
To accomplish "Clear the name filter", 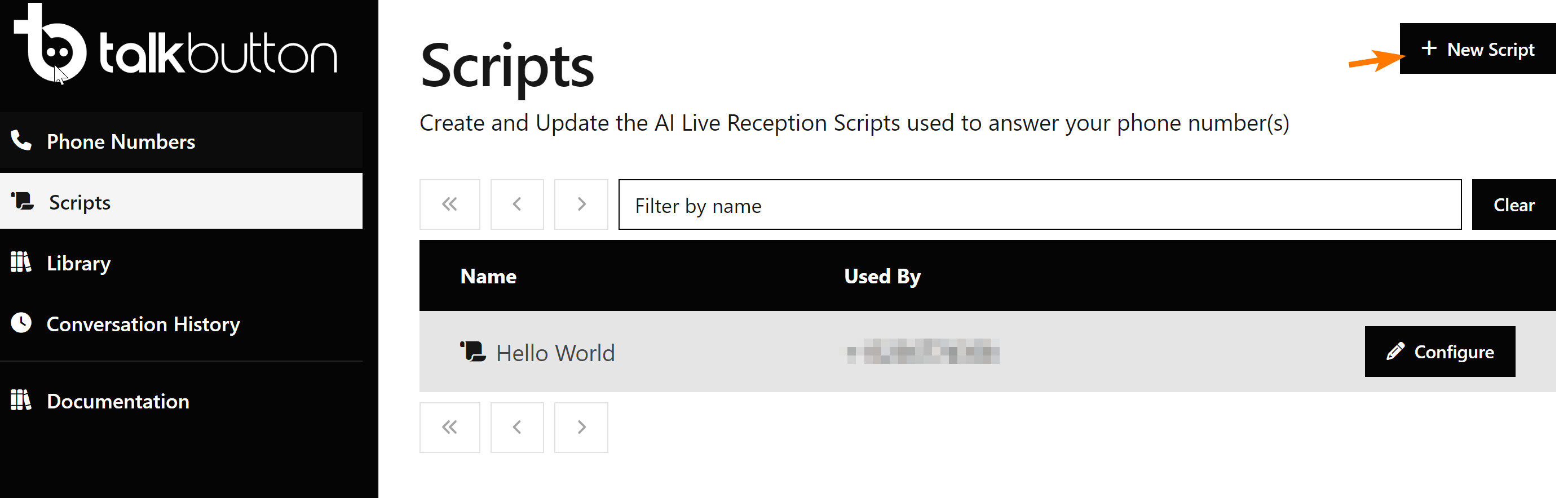I will (x=1514, y=204).
